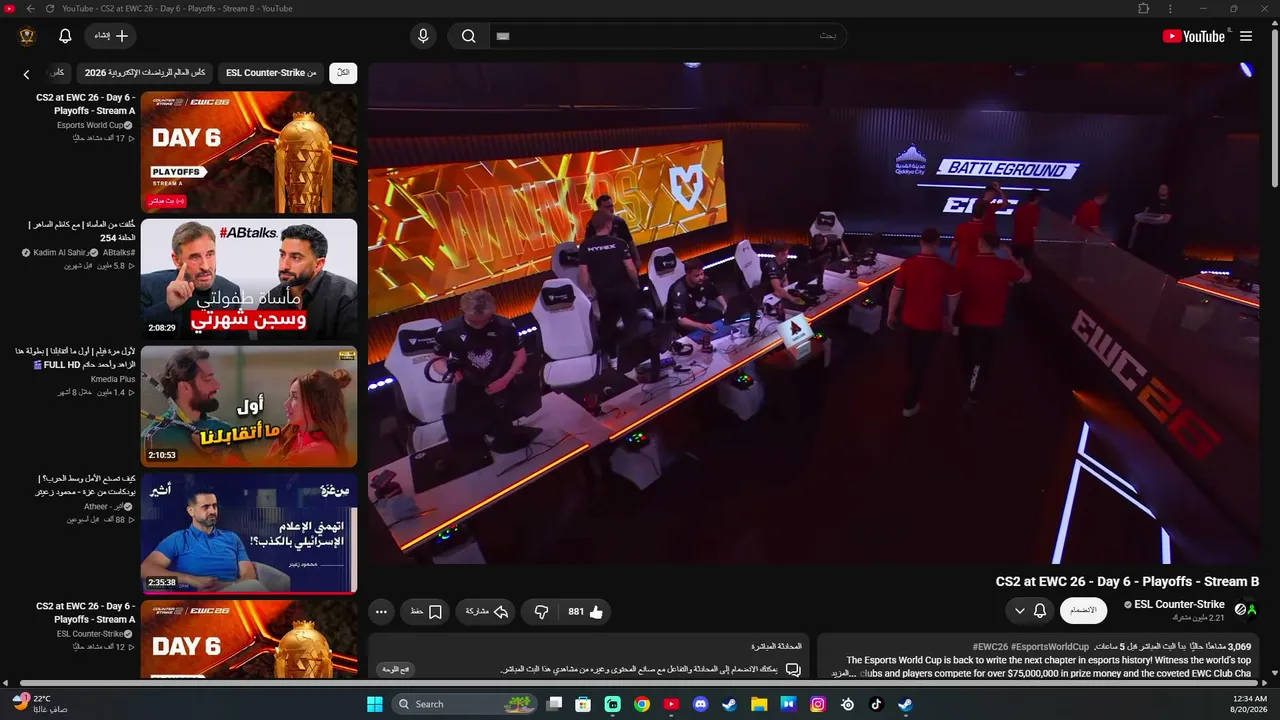Select the 'All' filter chip
The height and width of the screenshot is (720, 1280).
(343, 73)
